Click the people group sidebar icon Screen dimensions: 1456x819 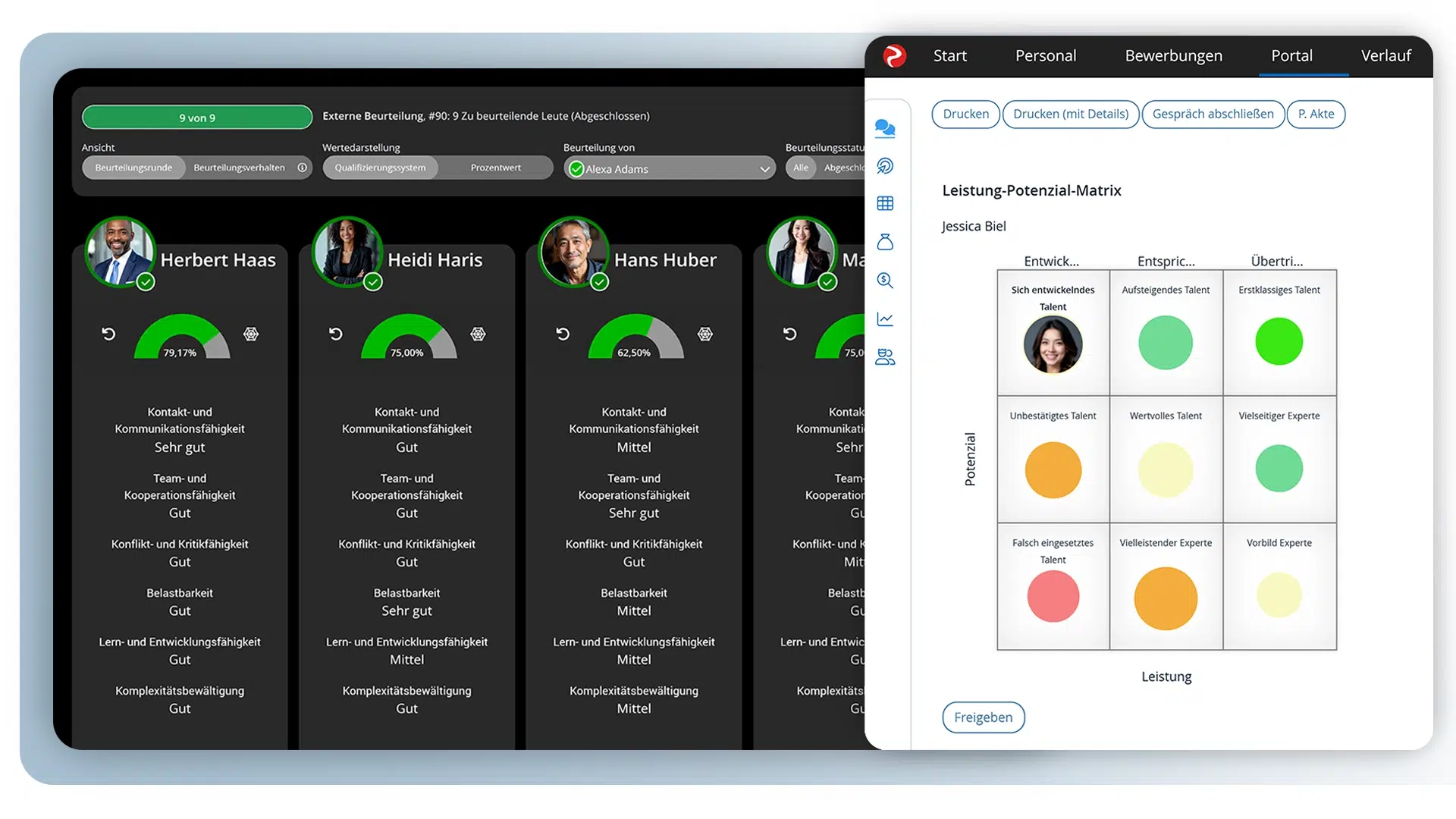coord(884,356)
